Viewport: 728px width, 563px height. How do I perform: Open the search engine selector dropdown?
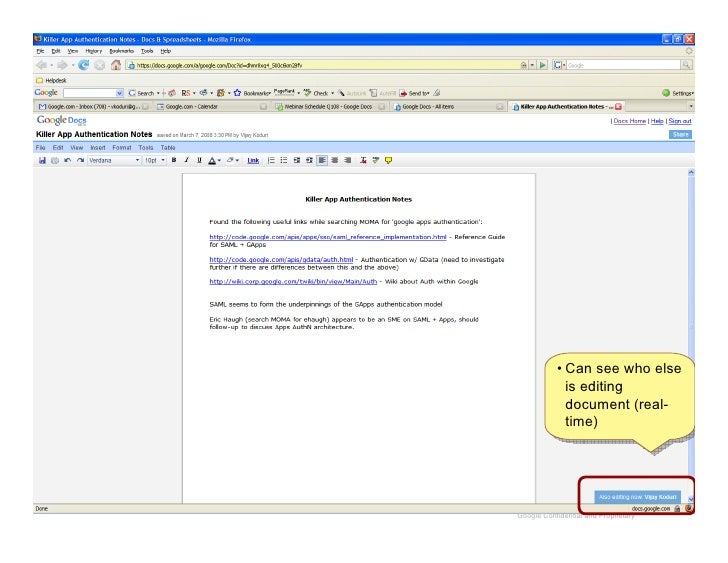point(559,65)
